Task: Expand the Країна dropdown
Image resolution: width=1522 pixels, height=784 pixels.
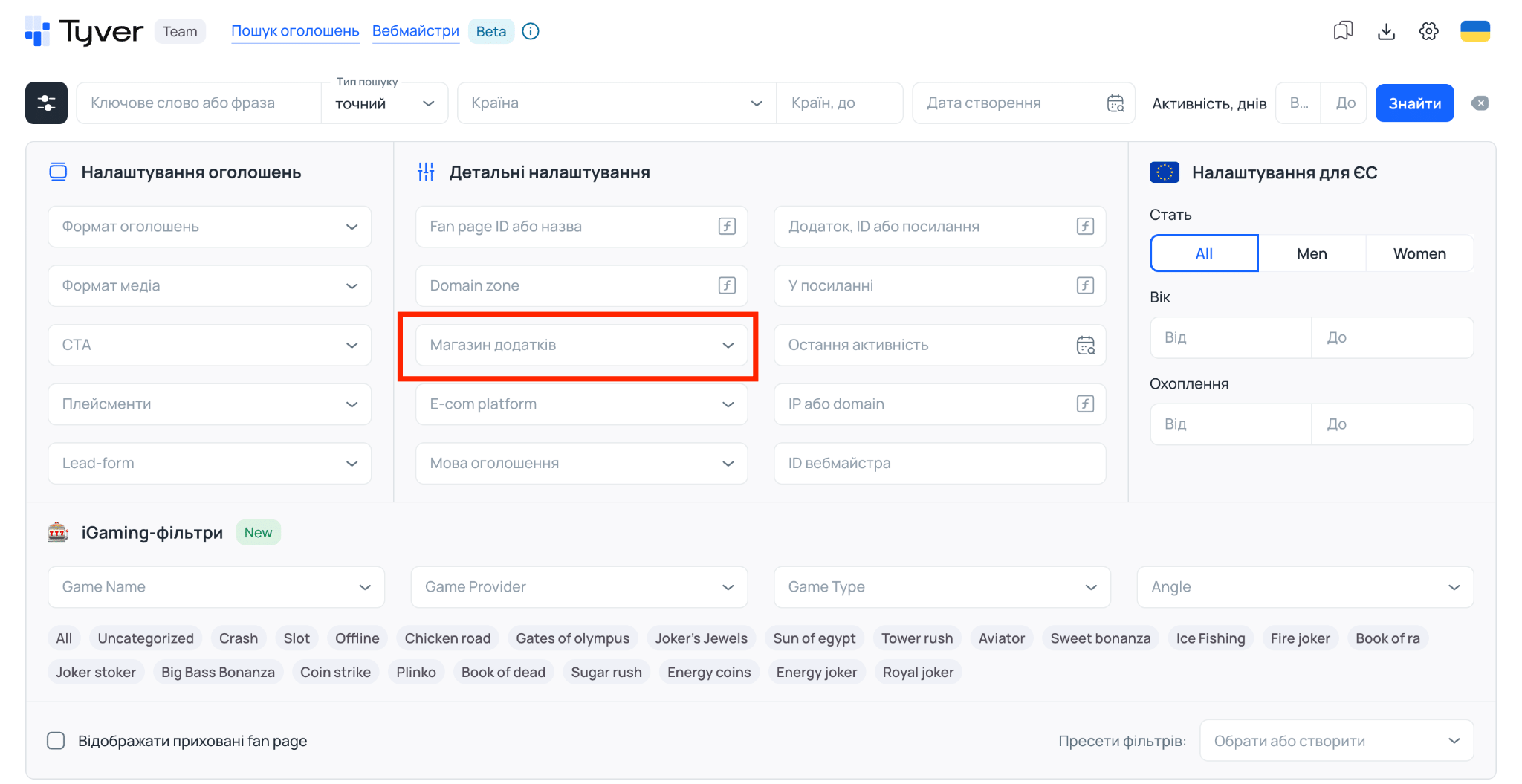Action: click(617, 103)
